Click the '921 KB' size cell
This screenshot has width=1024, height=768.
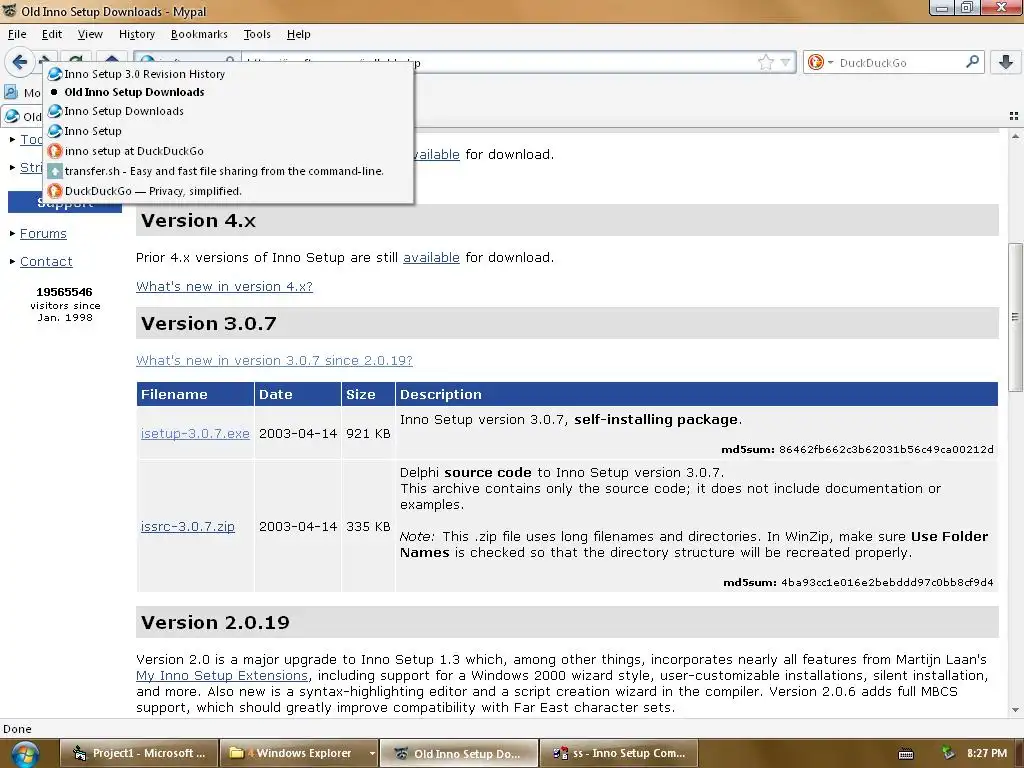368,433
